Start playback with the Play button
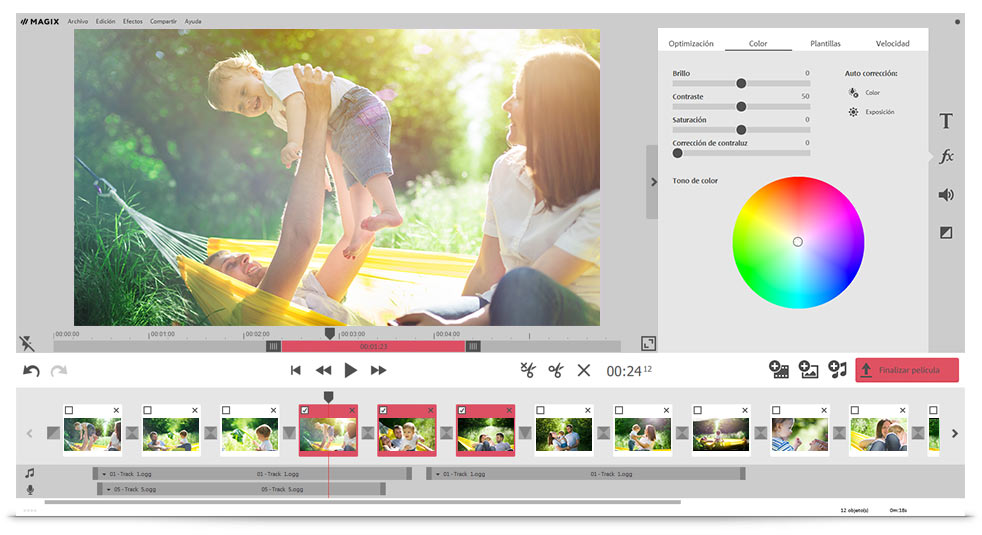 tap(351, 370)
